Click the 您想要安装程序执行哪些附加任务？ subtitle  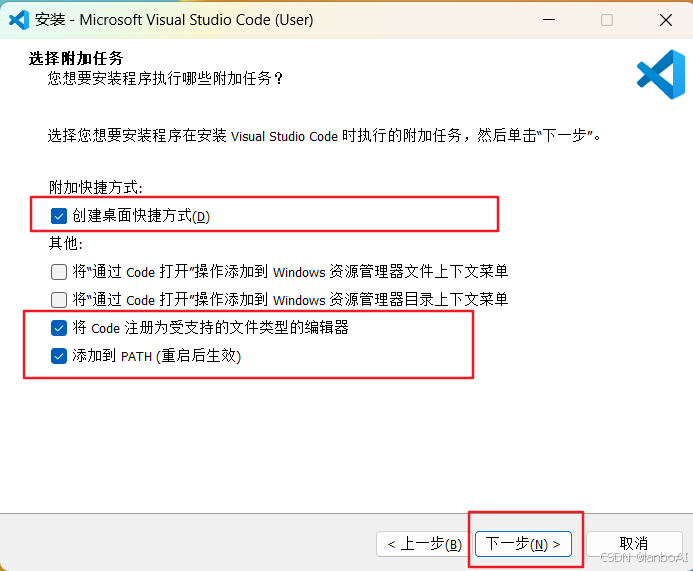pyautogui.click(x=165, y=79)
